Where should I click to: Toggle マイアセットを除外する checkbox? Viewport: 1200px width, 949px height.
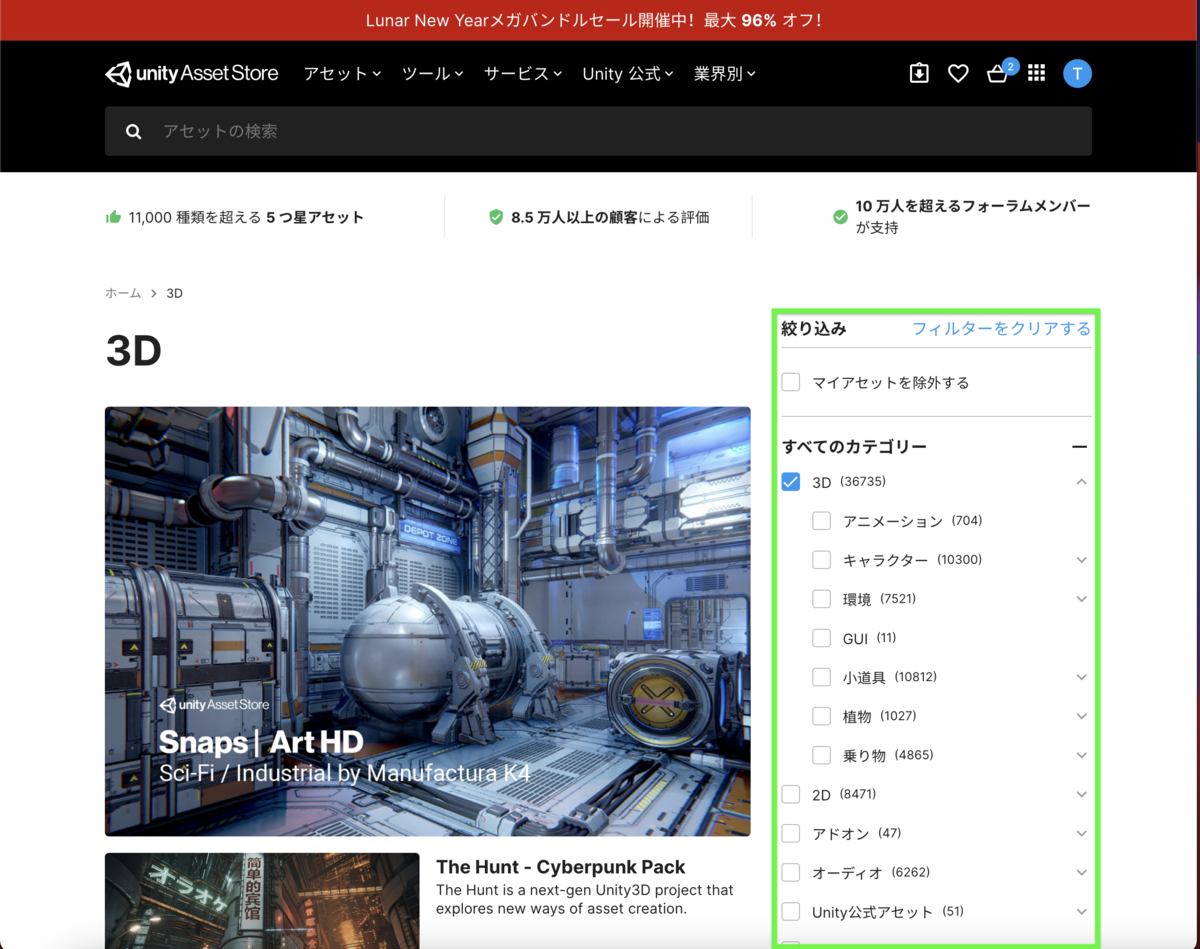(791, 382)
